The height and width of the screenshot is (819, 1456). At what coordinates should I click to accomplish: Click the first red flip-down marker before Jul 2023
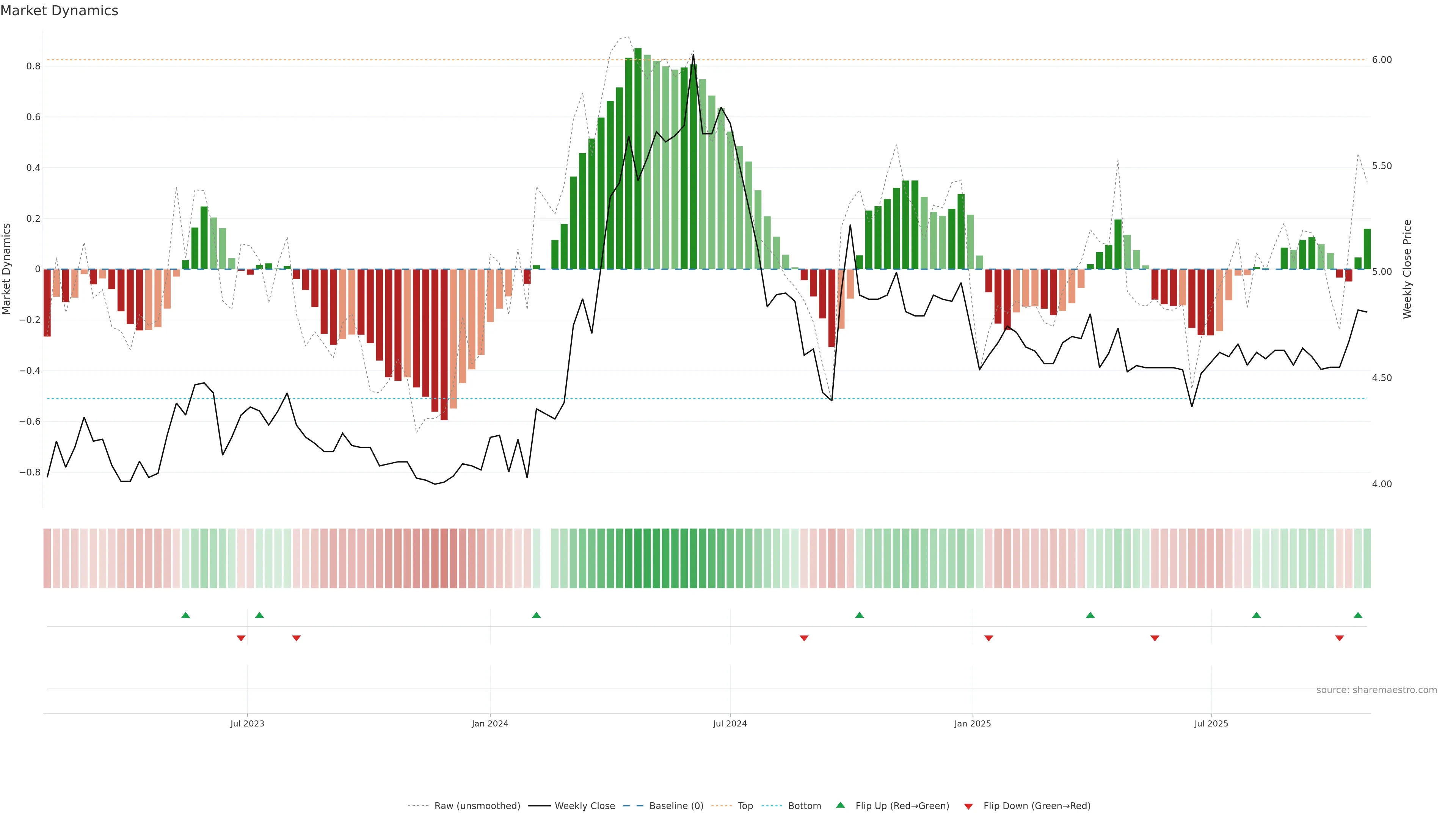click(x=241, y=638)
